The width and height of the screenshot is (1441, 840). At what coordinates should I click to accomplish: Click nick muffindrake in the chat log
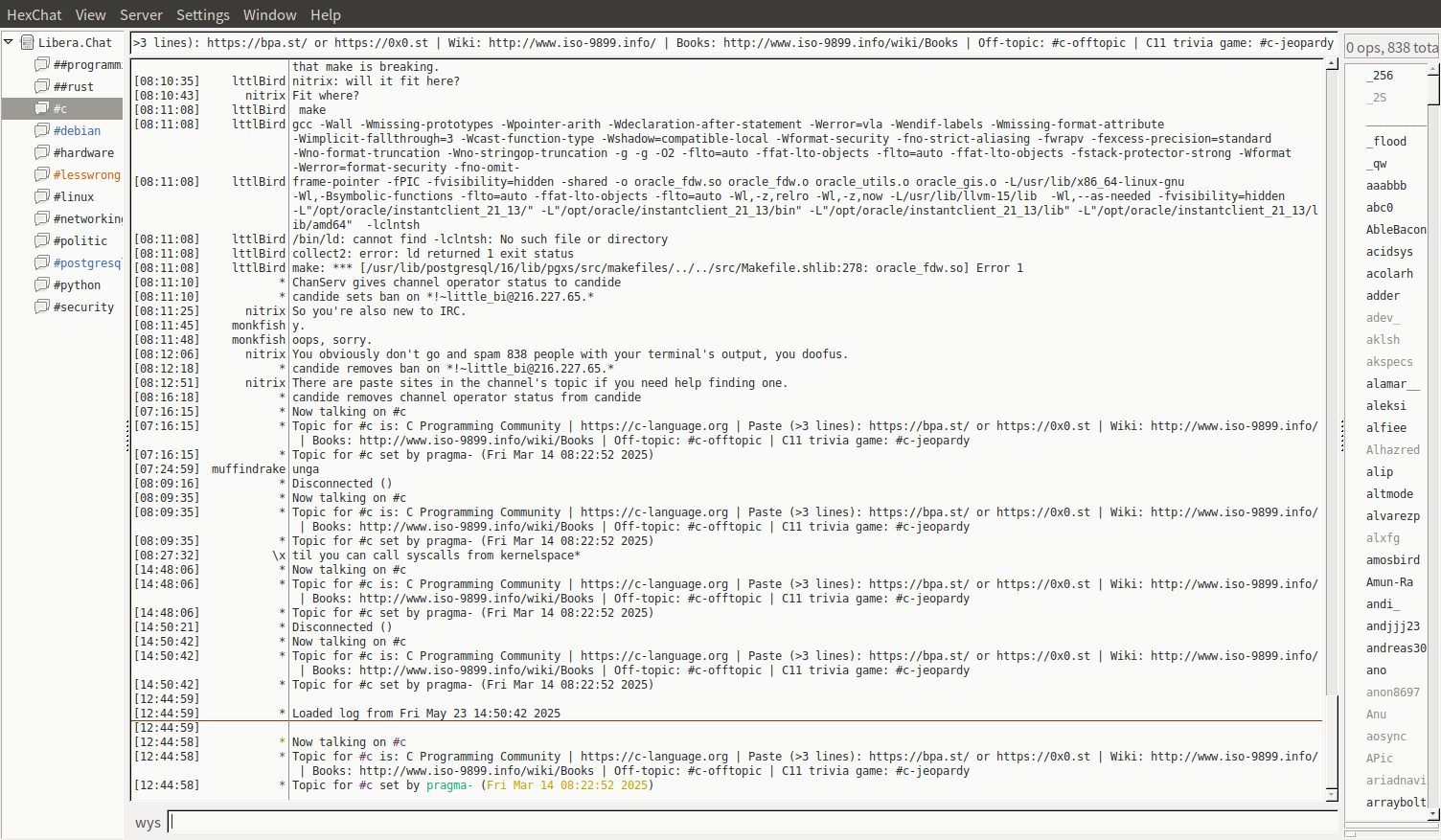(248, 469)
